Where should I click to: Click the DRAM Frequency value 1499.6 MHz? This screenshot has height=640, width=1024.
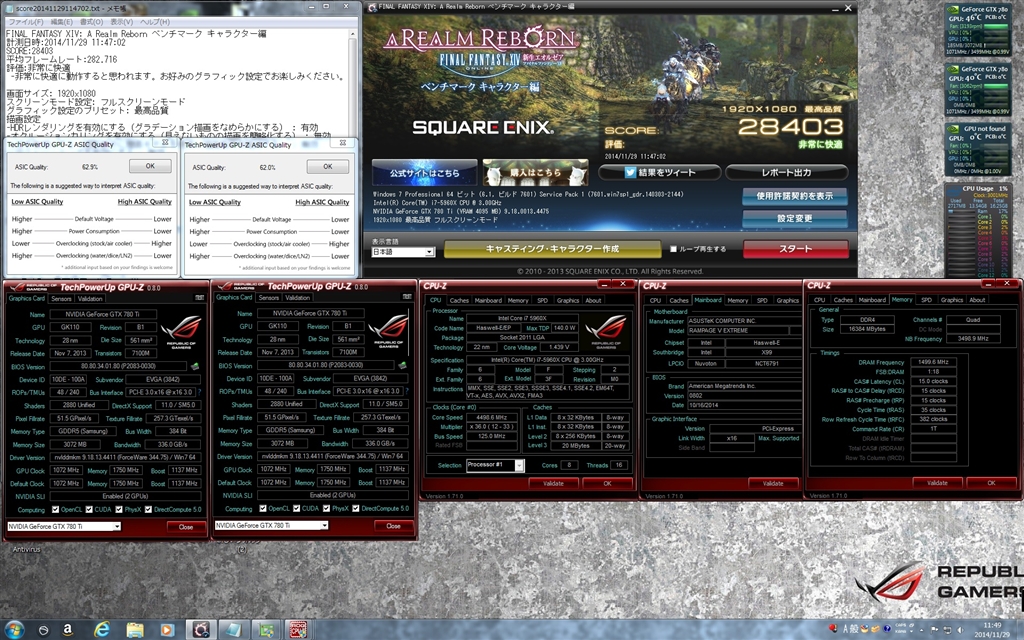(933, 362)
